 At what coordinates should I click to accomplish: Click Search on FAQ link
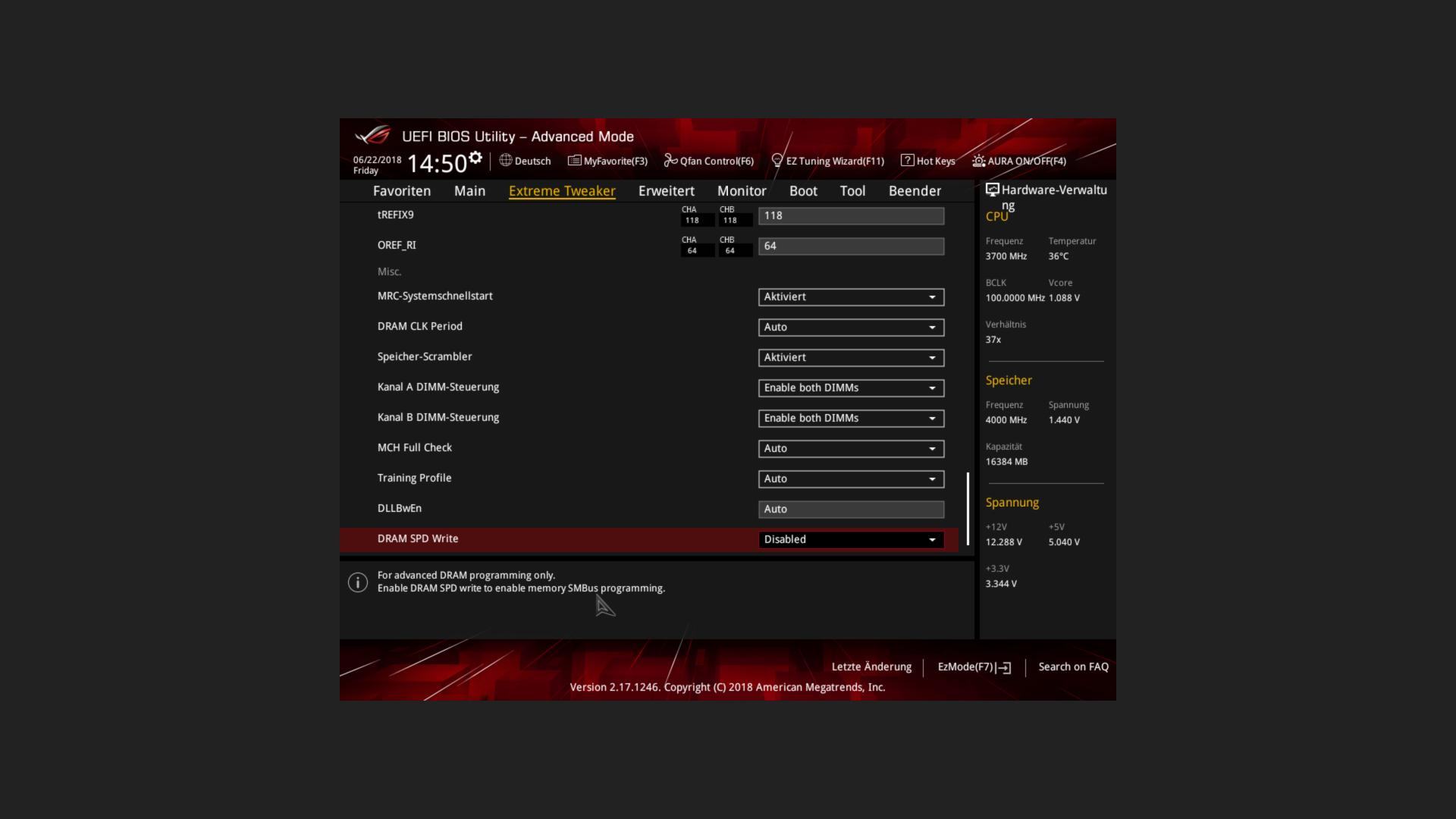click(1073, 667)
